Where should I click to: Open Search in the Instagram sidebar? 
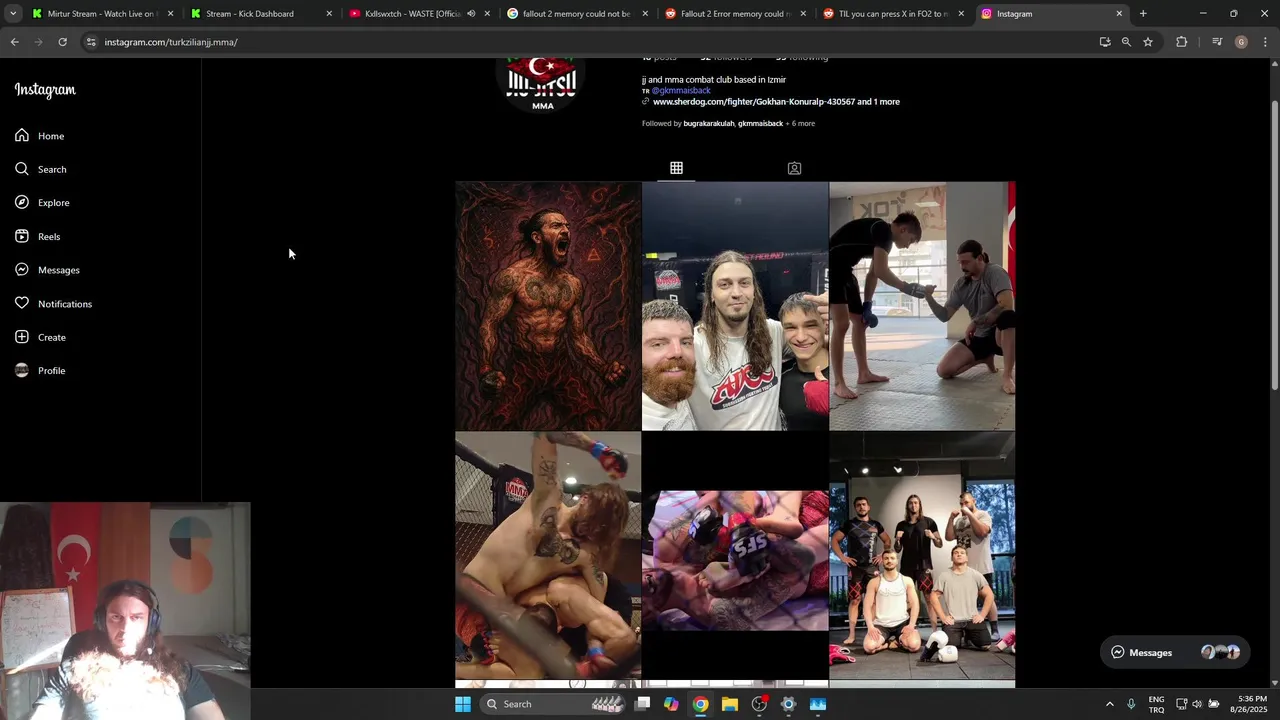pyautogui.click(x=41, y=169)
